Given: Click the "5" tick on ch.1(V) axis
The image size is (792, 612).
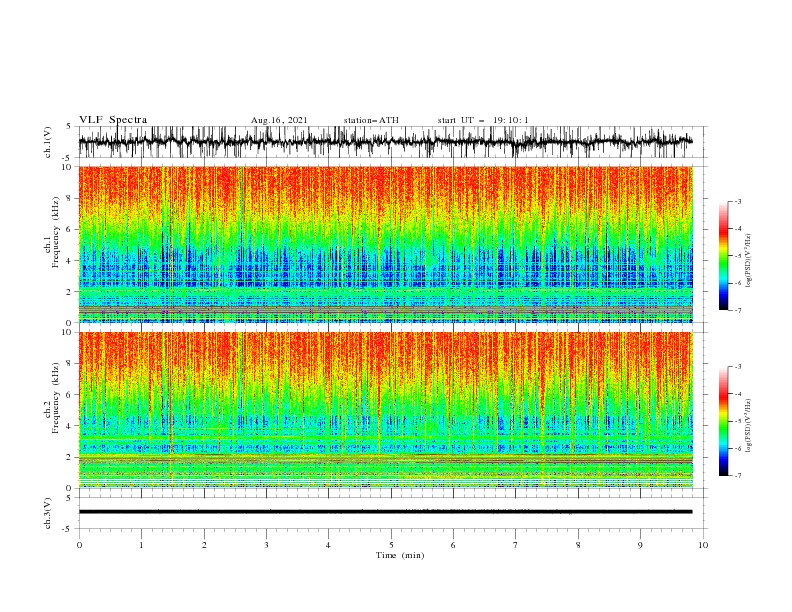Looking at the screenshot, I should point(70,127).
